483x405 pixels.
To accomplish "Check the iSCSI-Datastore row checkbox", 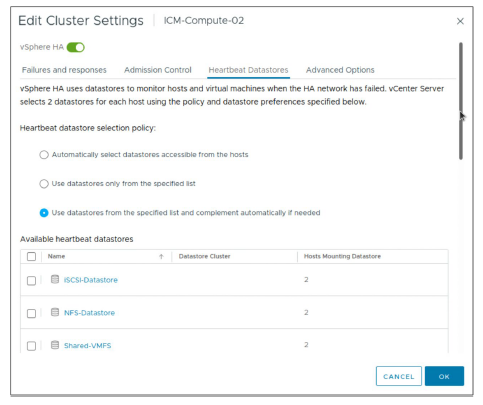I will point(31,280).
